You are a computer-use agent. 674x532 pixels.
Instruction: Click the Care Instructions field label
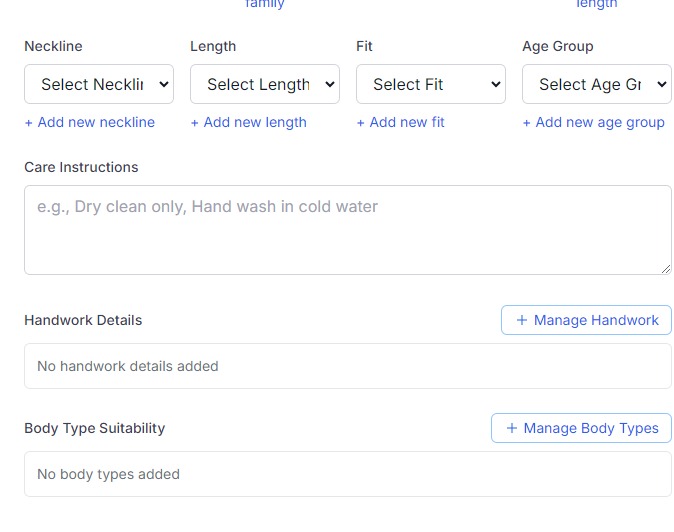tap(81, 167)
